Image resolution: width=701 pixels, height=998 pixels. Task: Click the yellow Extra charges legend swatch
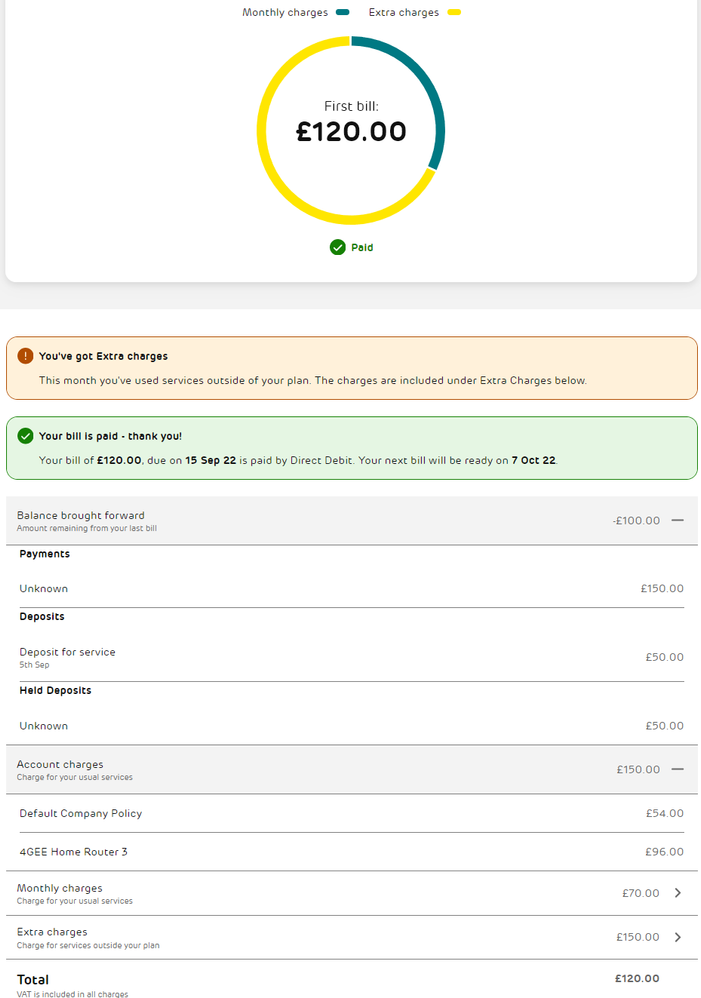point(454,13)
